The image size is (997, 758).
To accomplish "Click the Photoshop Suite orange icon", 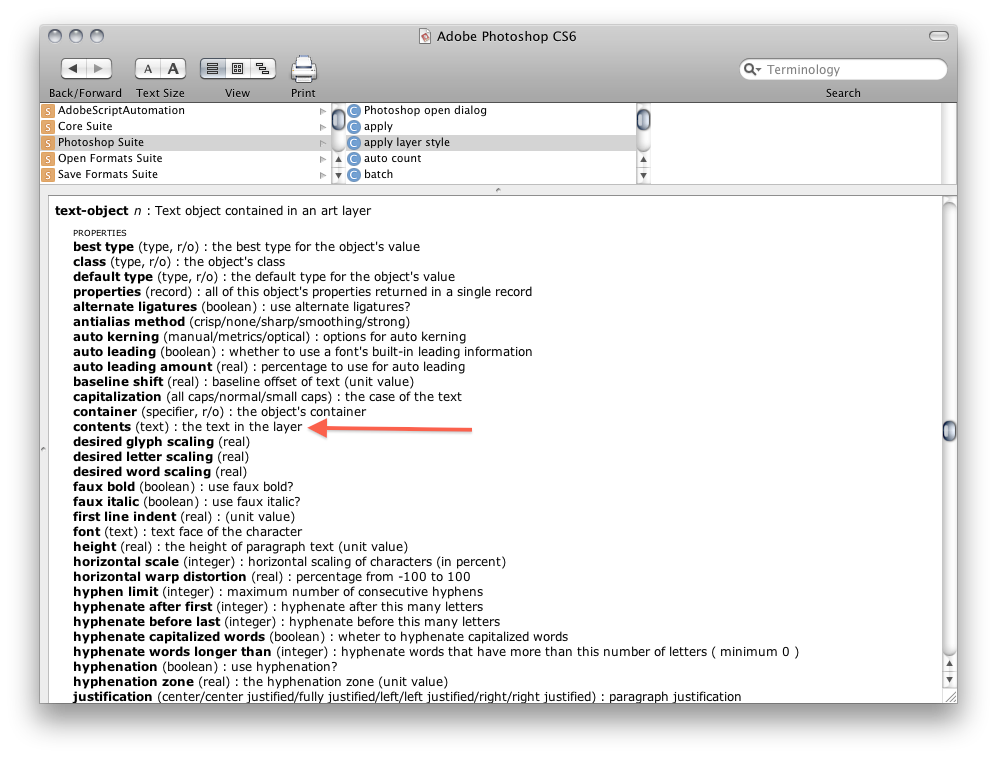I will 48,142.
